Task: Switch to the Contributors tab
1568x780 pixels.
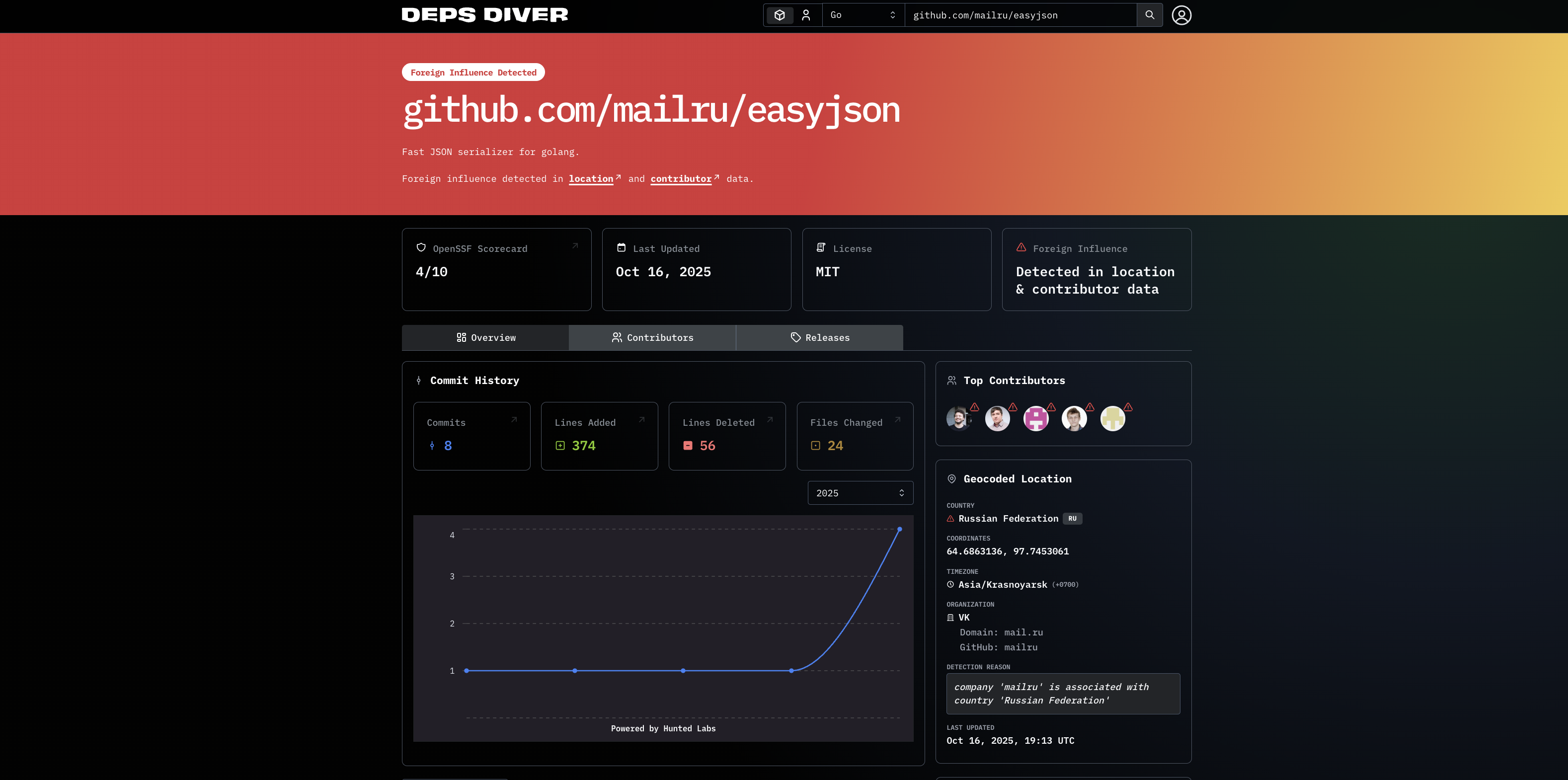Action: [x=652, y=338]
